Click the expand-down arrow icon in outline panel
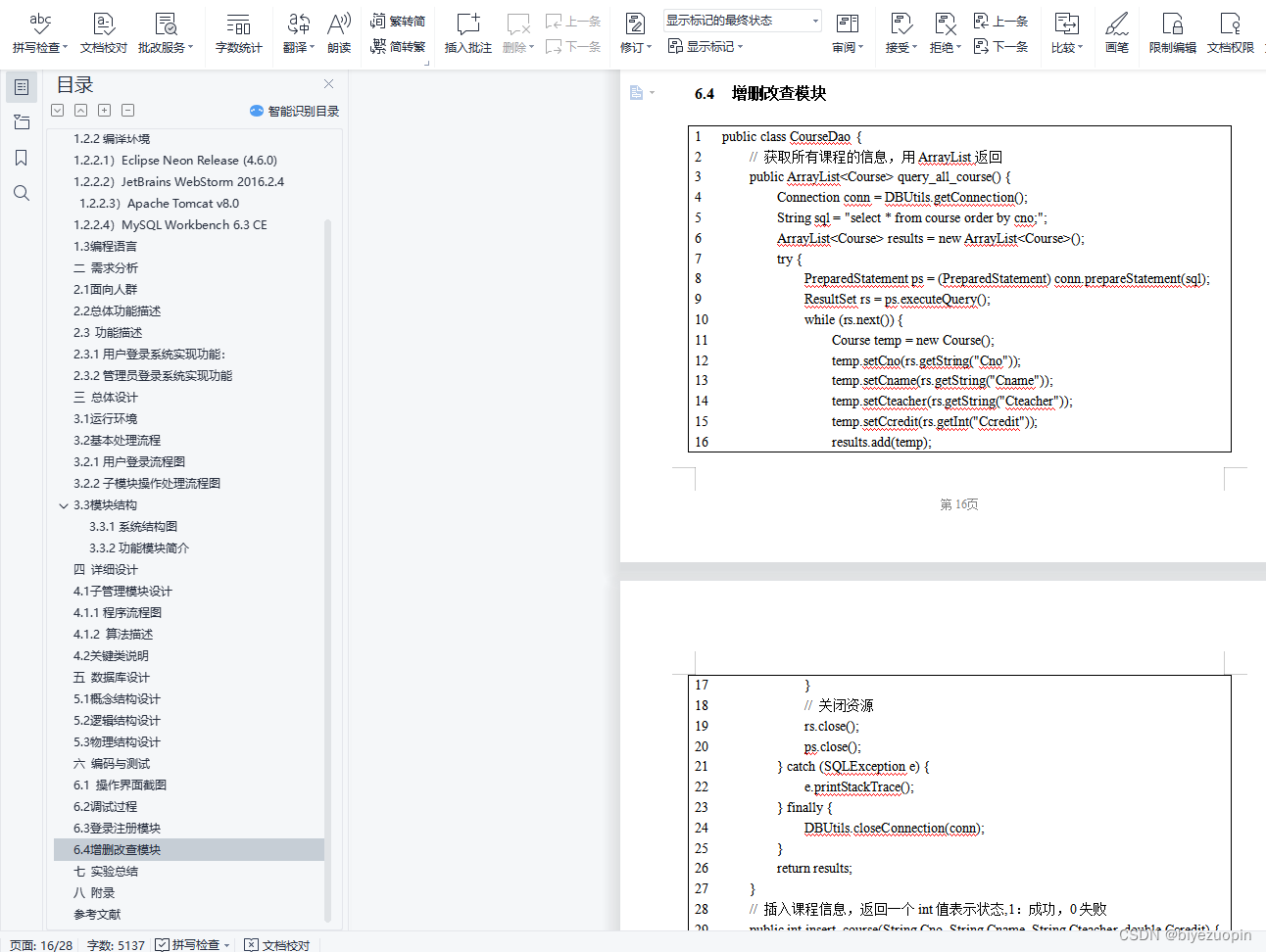Image resolution: width=1266 pixels, height=952 pixels. pos(58,111)
